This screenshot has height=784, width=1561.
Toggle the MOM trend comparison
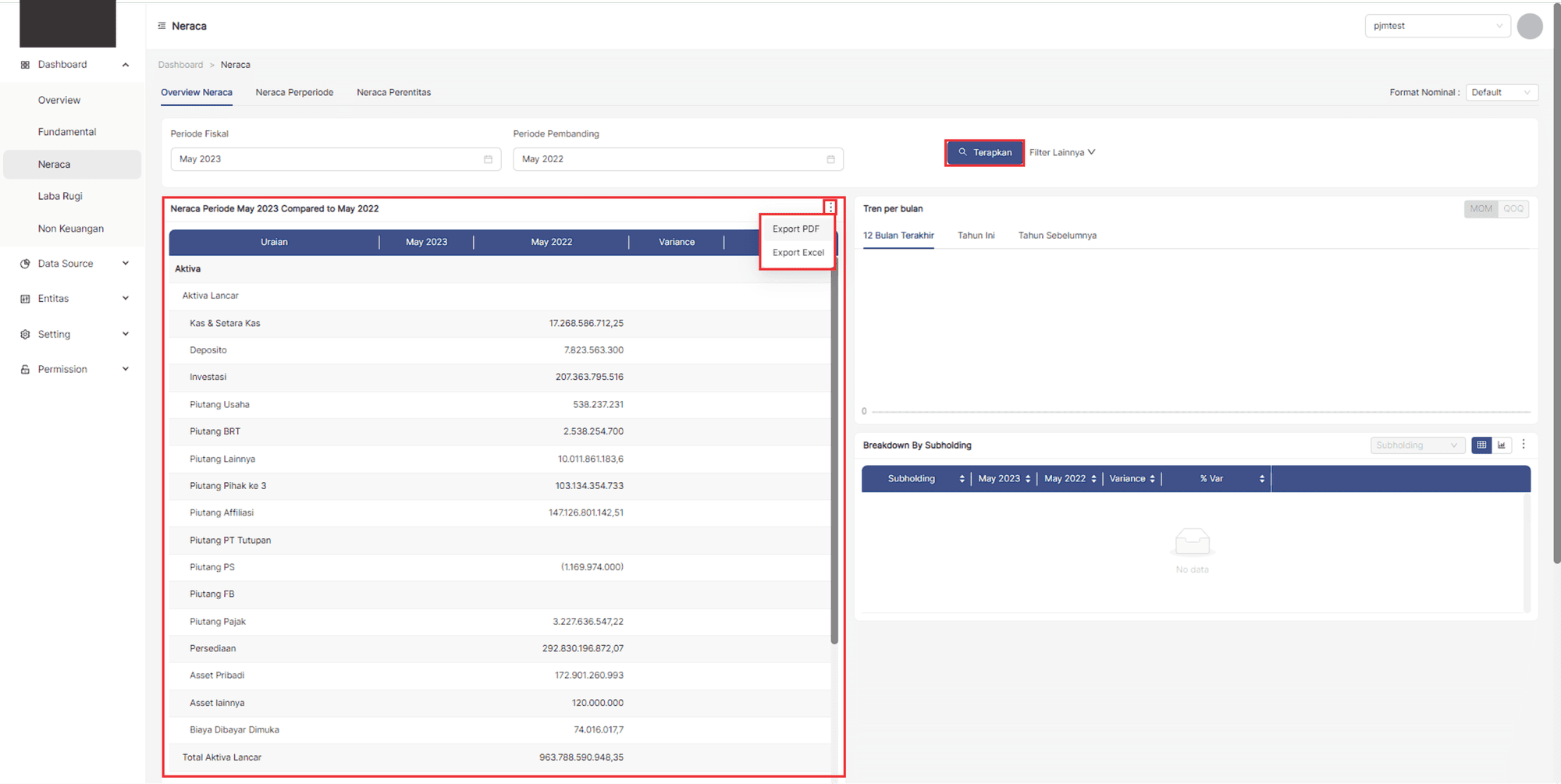click(1481, 209)
